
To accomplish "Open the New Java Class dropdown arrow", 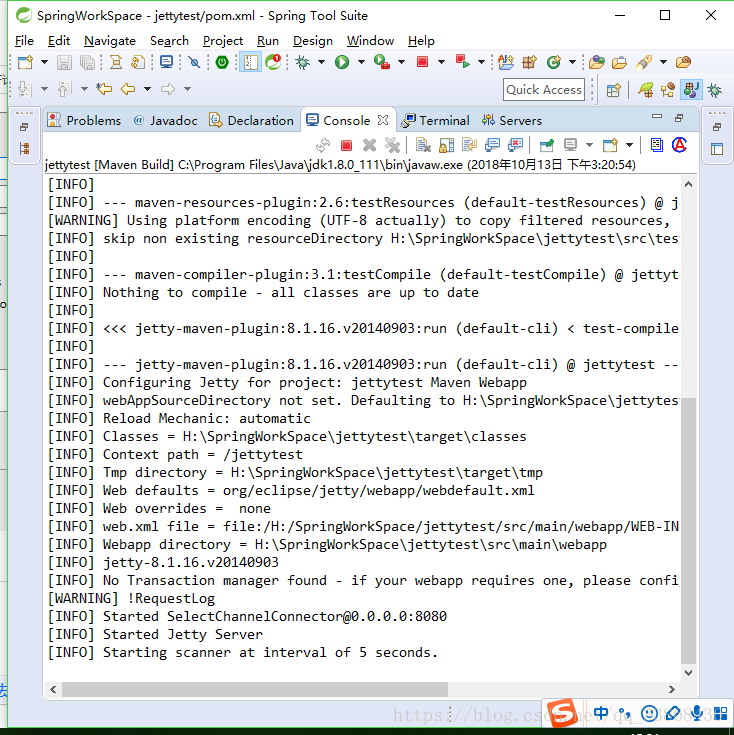I will 572,62.
